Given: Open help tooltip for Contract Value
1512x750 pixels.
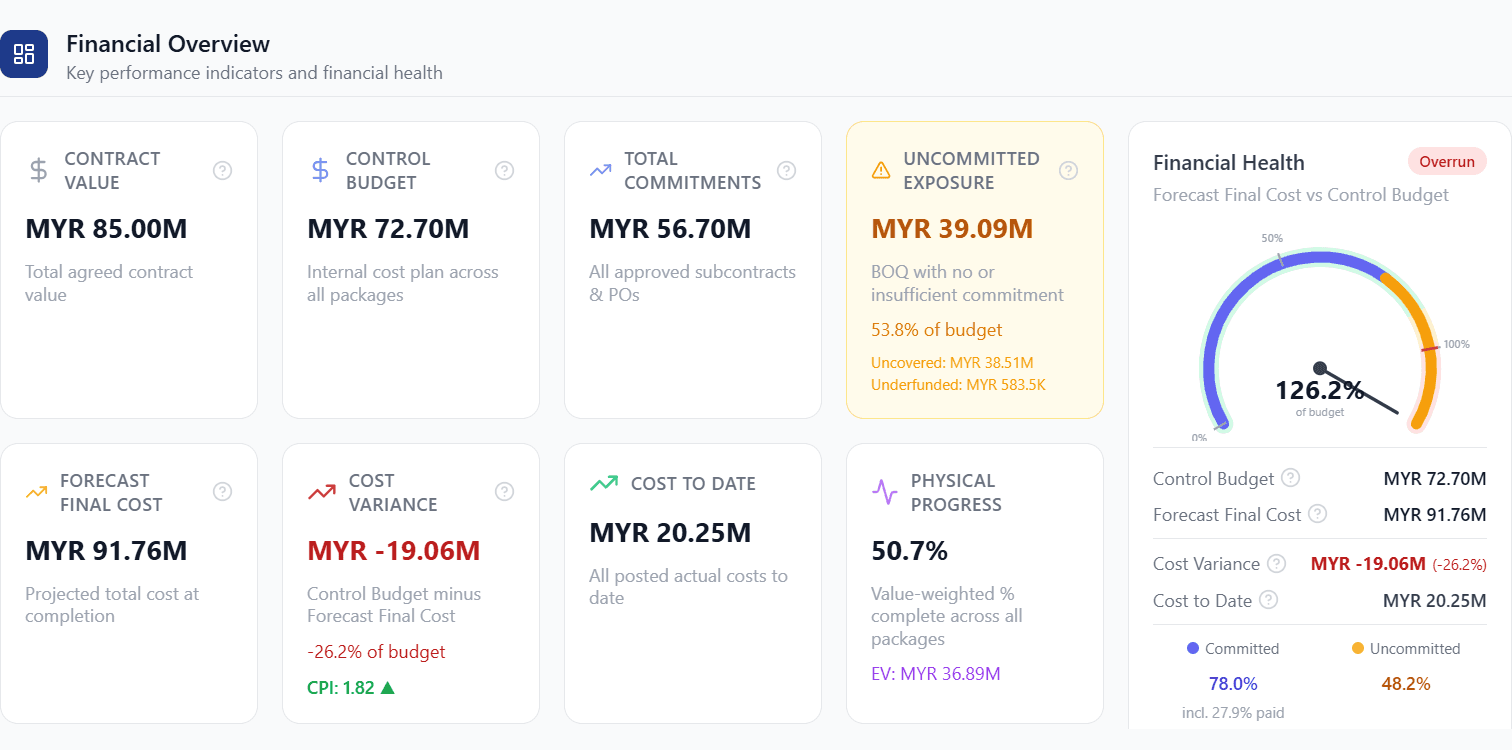Looking at the screenshot, I should click(223, 171).
